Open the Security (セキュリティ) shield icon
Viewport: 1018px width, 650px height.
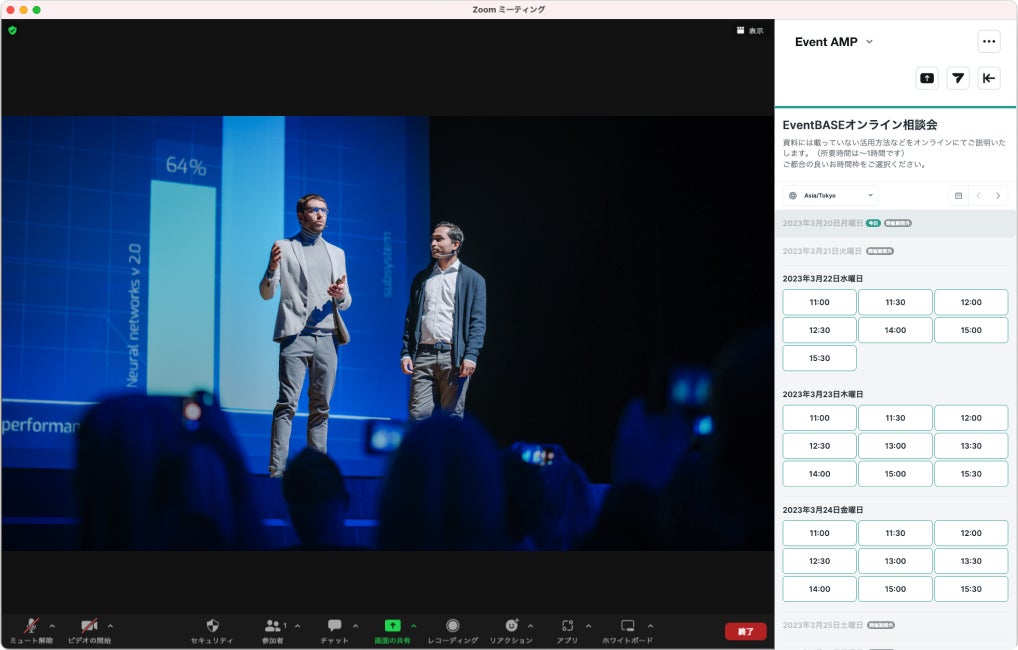point(212,626)
